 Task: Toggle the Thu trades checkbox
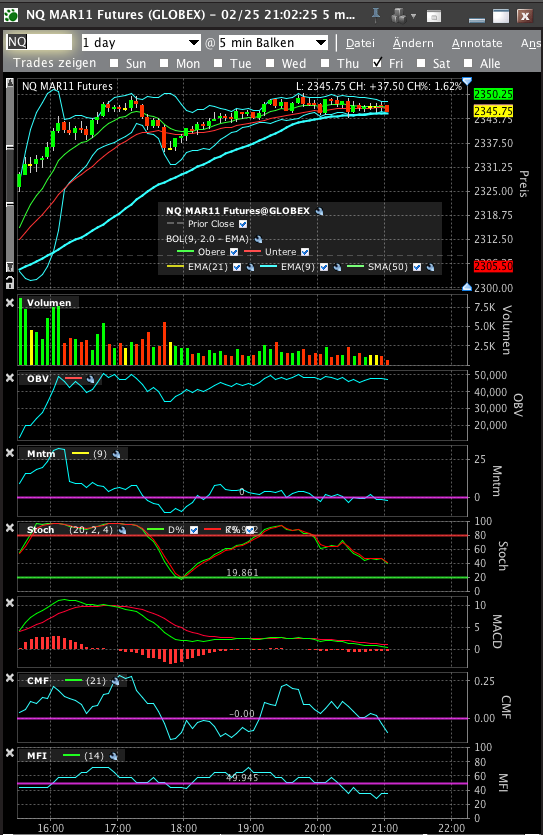(325, 63)
